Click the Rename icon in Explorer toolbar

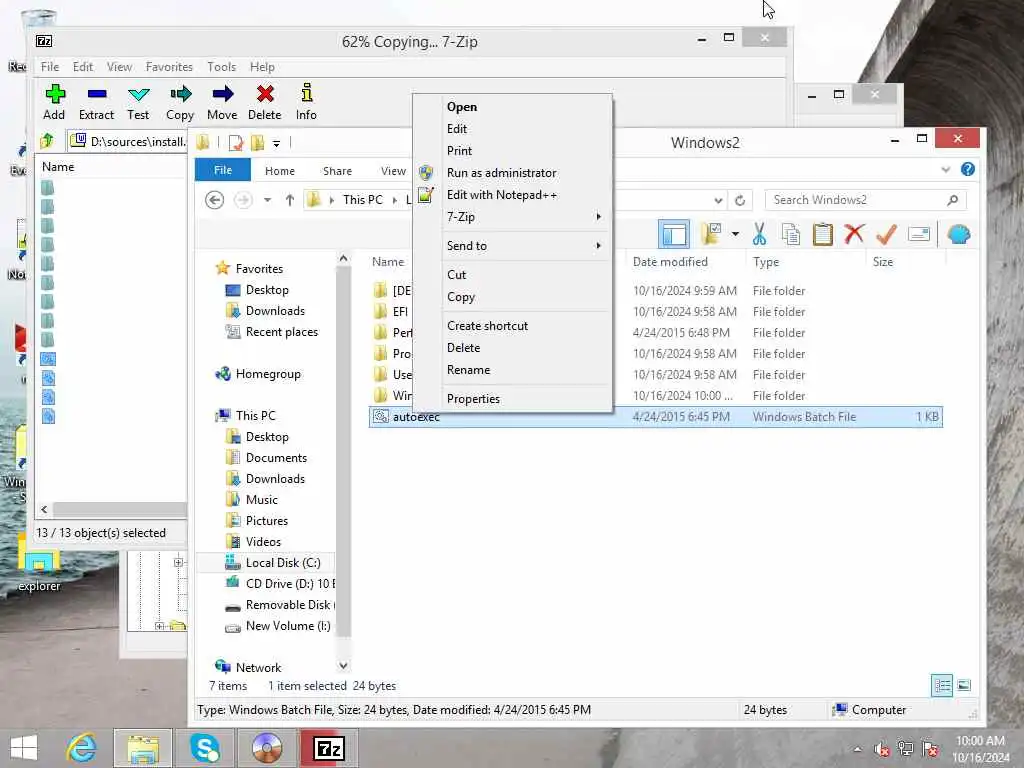[919, 234]
